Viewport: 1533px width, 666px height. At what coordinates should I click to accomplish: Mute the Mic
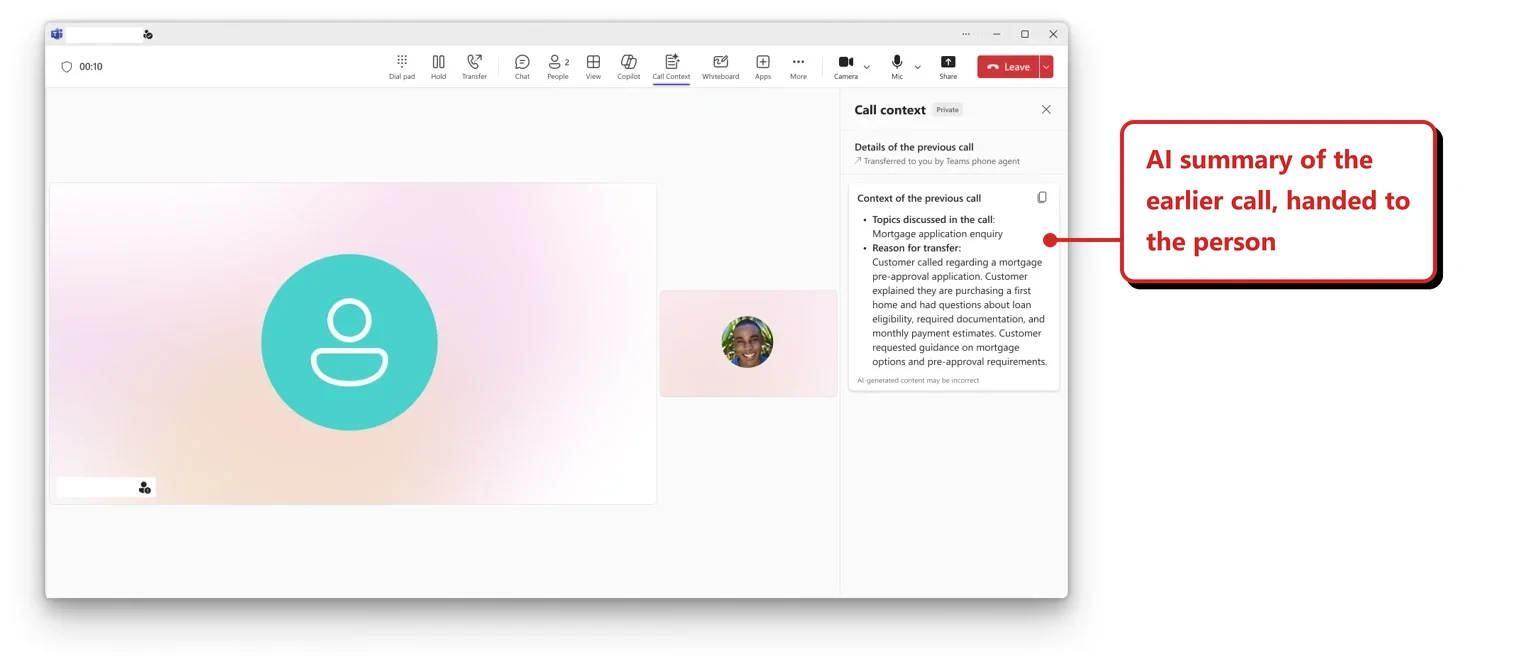pyautogui.click(x=897, y=66)
